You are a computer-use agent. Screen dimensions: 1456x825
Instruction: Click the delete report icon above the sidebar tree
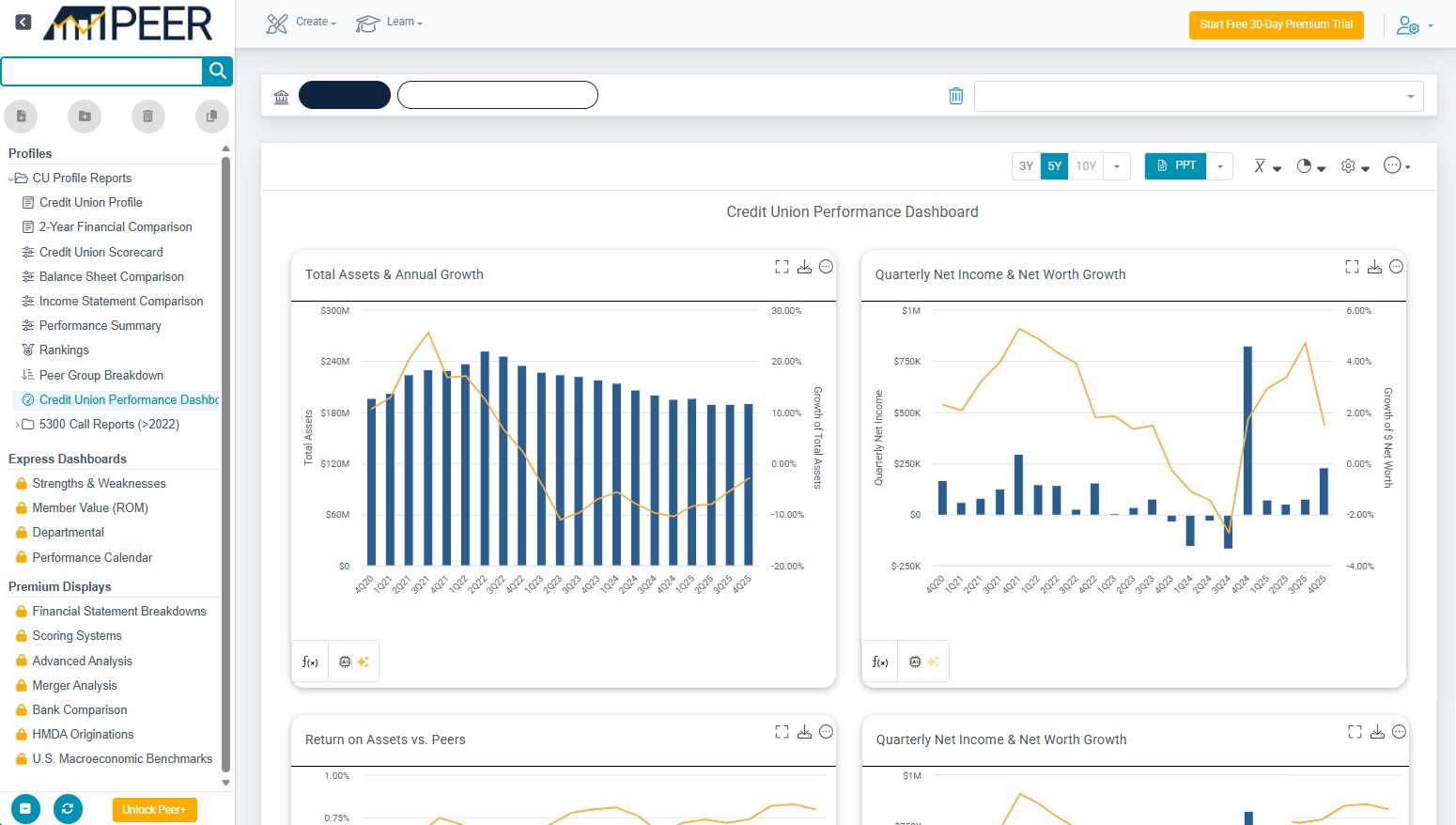(148, 116)
